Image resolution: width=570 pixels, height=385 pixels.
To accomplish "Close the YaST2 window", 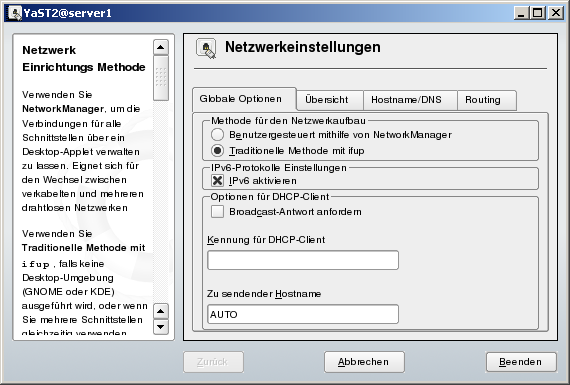I will [x=556, y=13].
